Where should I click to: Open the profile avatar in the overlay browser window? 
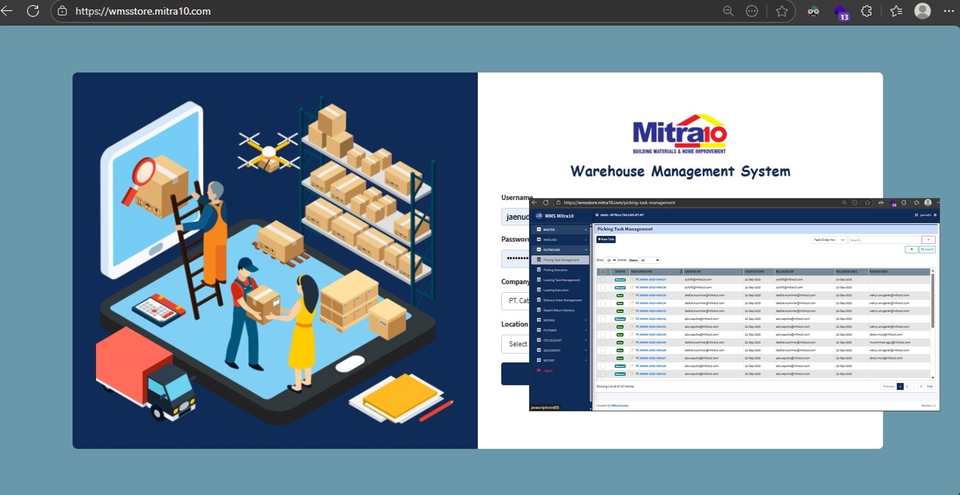click(x=928, y=202)
